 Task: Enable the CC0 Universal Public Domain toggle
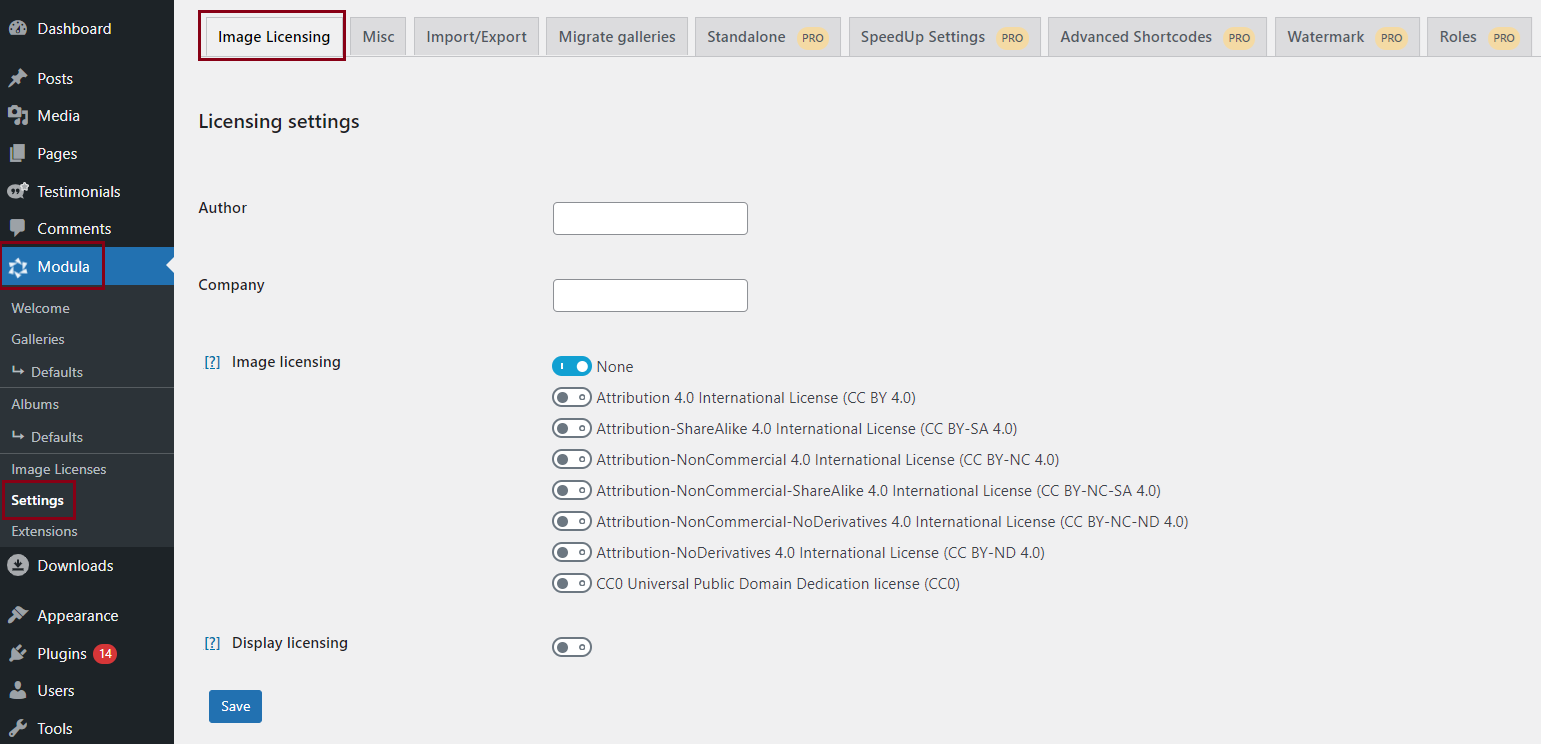(x=571, y=583)
